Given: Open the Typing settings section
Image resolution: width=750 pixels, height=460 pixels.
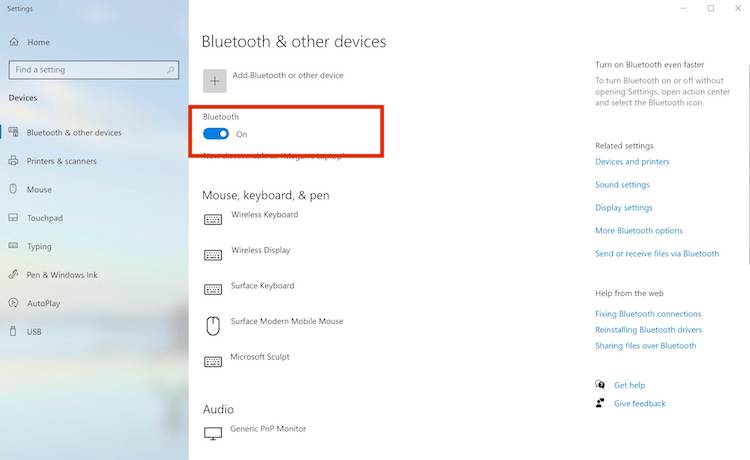Looking at the screenshot, I should pos(39,246).
